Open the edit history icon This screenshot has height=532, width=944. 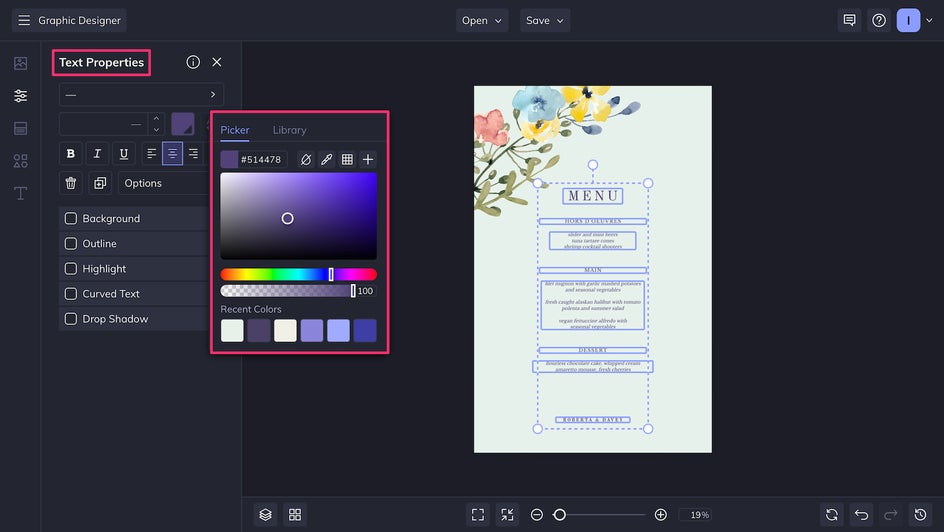click(x=920, y=515)
